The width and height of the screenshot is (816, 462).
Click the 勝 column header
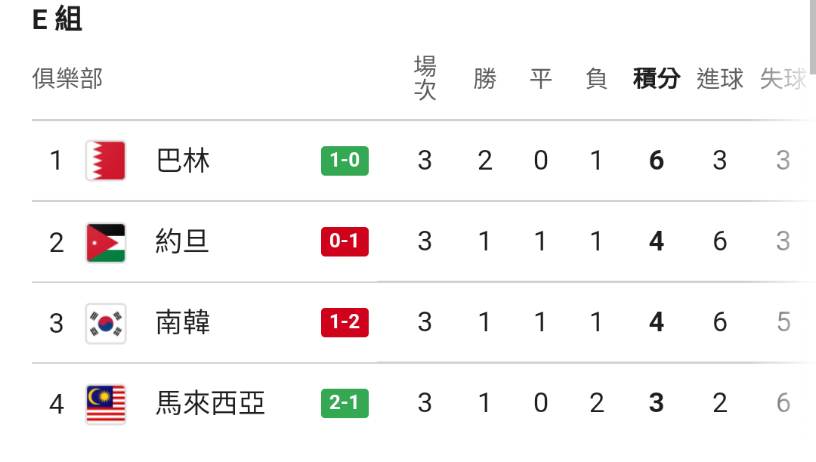click(x=485, y=79)
